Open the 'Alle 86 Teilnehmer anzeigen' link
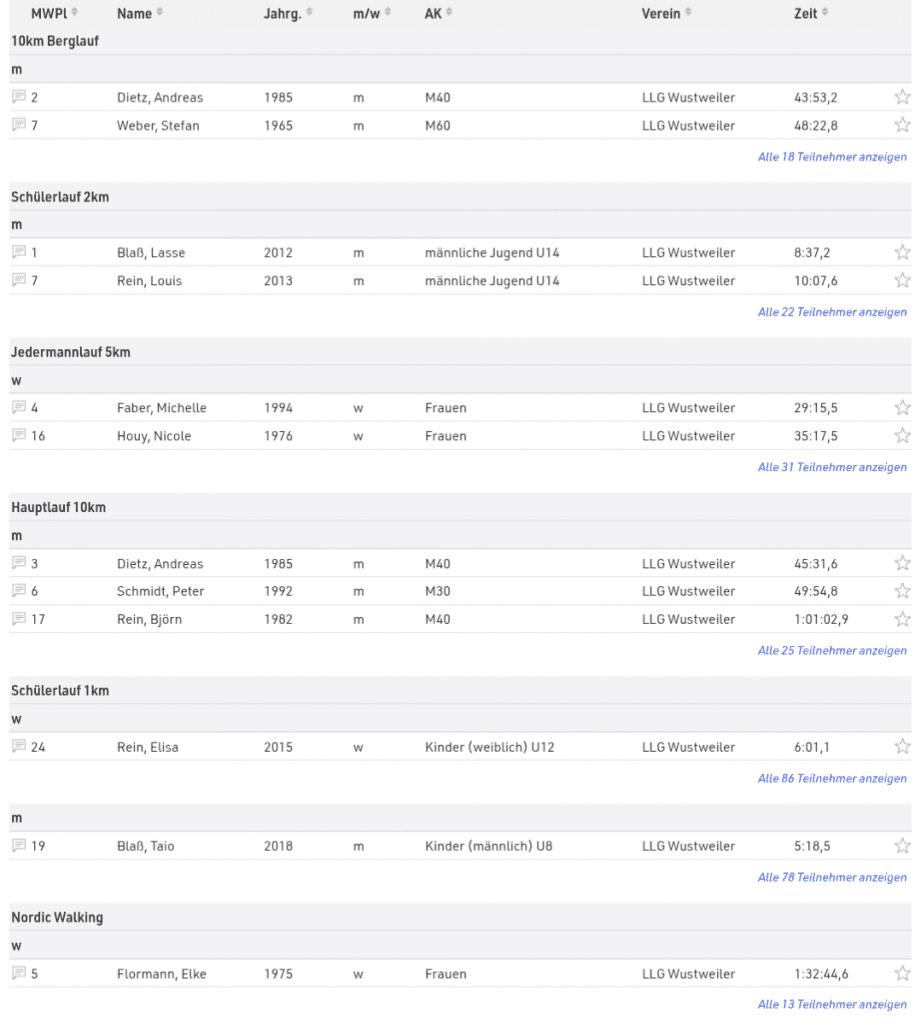The height and width of the screenshot is (1024, 921). [832, 779]
